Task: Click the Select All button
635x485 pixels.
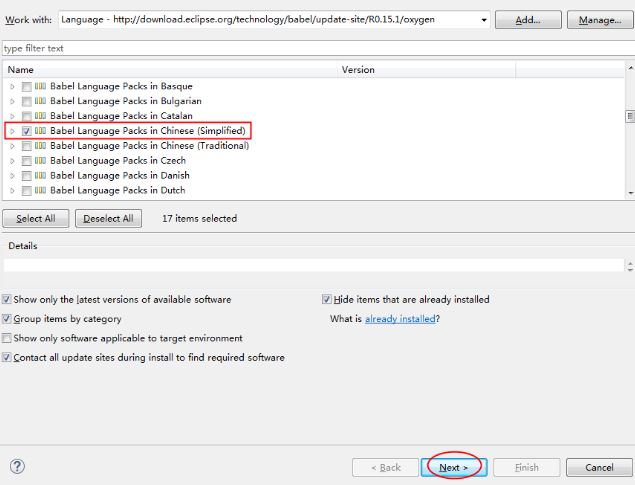Action: (36, 219)
